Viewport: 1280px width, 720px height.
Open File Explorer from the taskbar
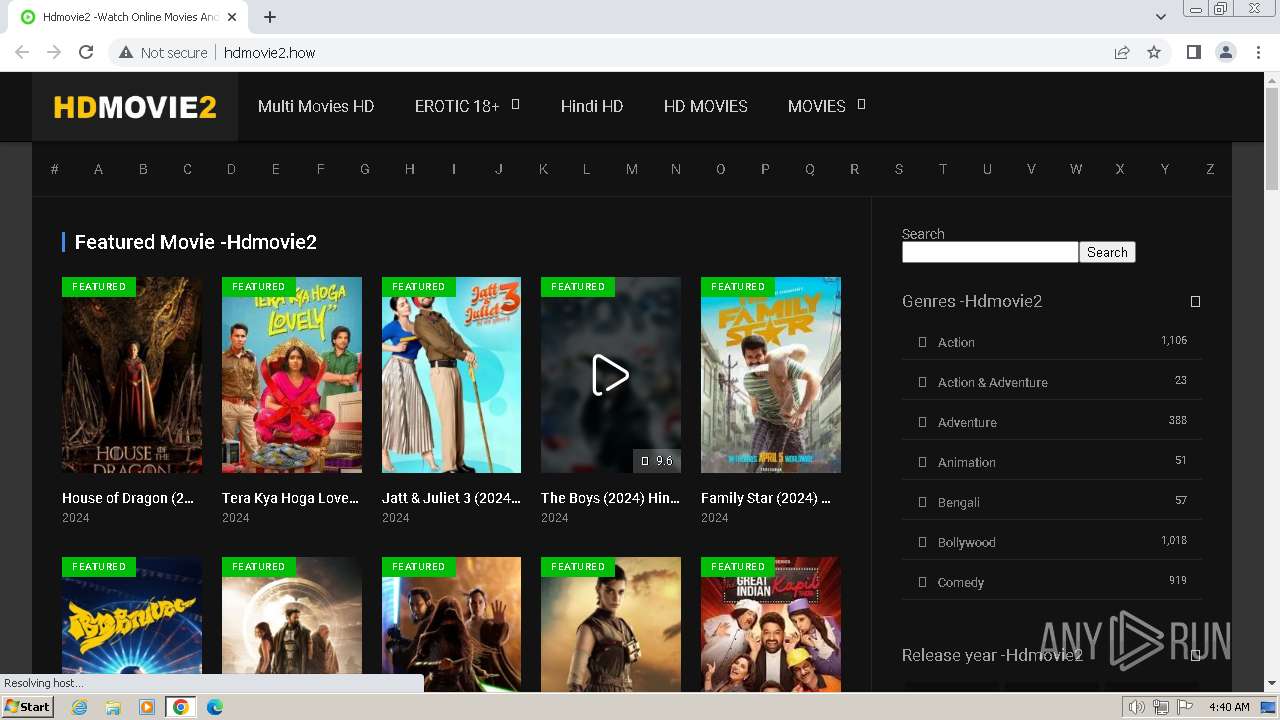pos(113,707)
